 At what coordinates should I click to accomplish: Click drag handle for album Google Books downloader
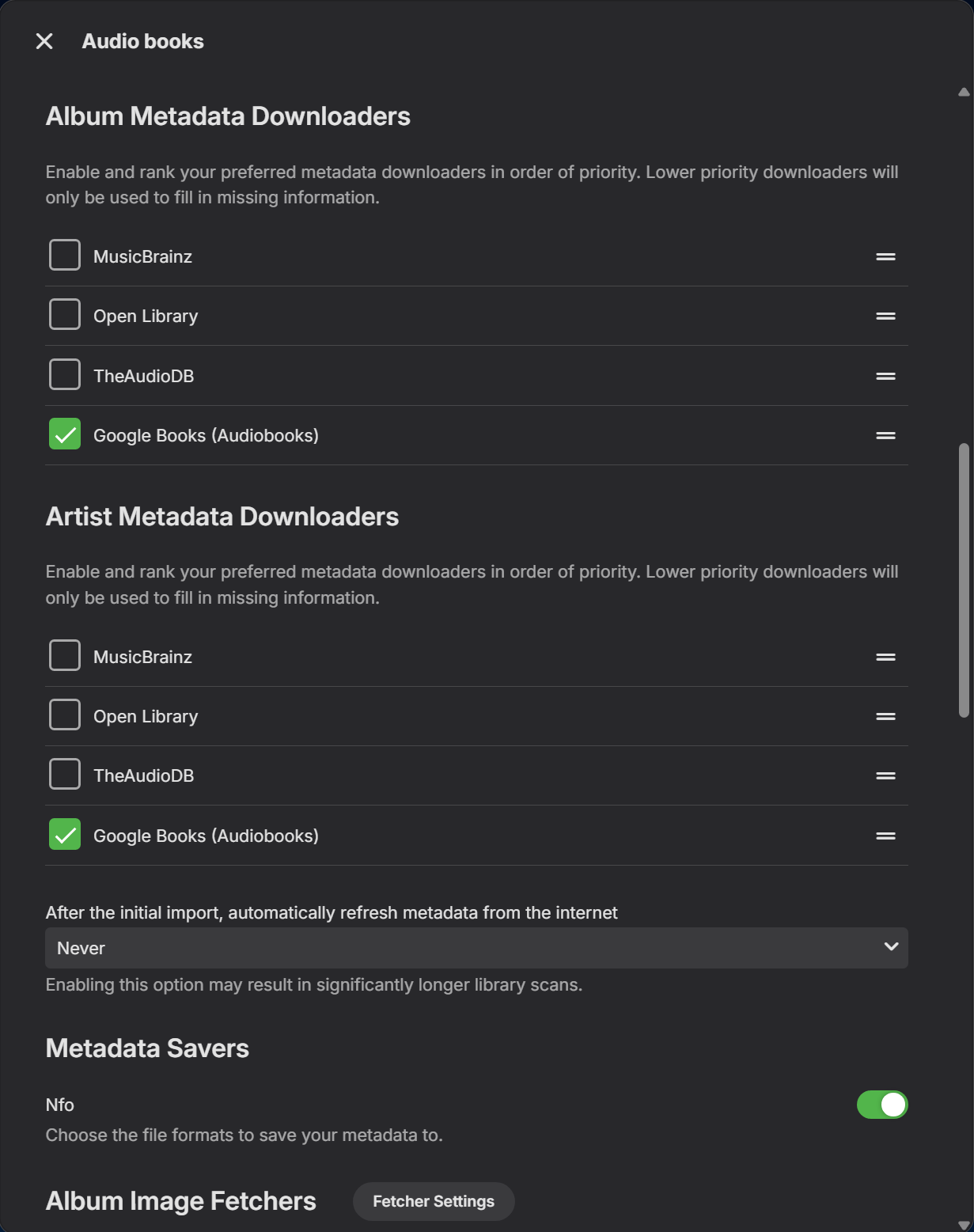coord(885,435)
